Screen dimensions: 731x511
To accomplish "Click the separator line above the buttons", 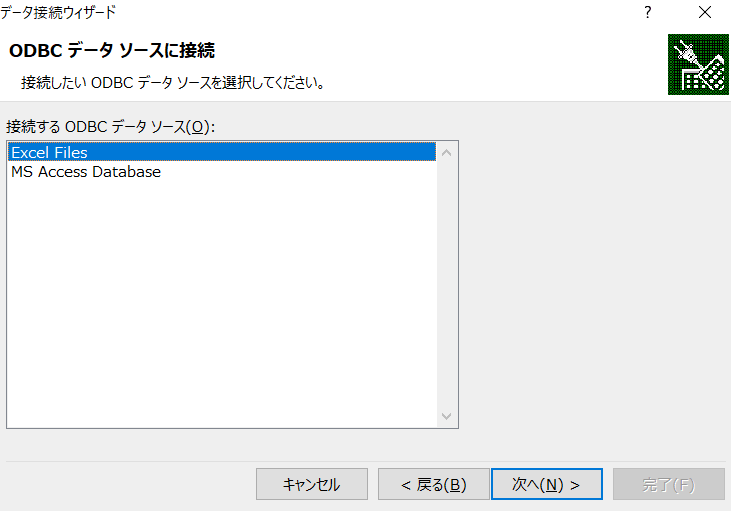I will pos(365,461).
